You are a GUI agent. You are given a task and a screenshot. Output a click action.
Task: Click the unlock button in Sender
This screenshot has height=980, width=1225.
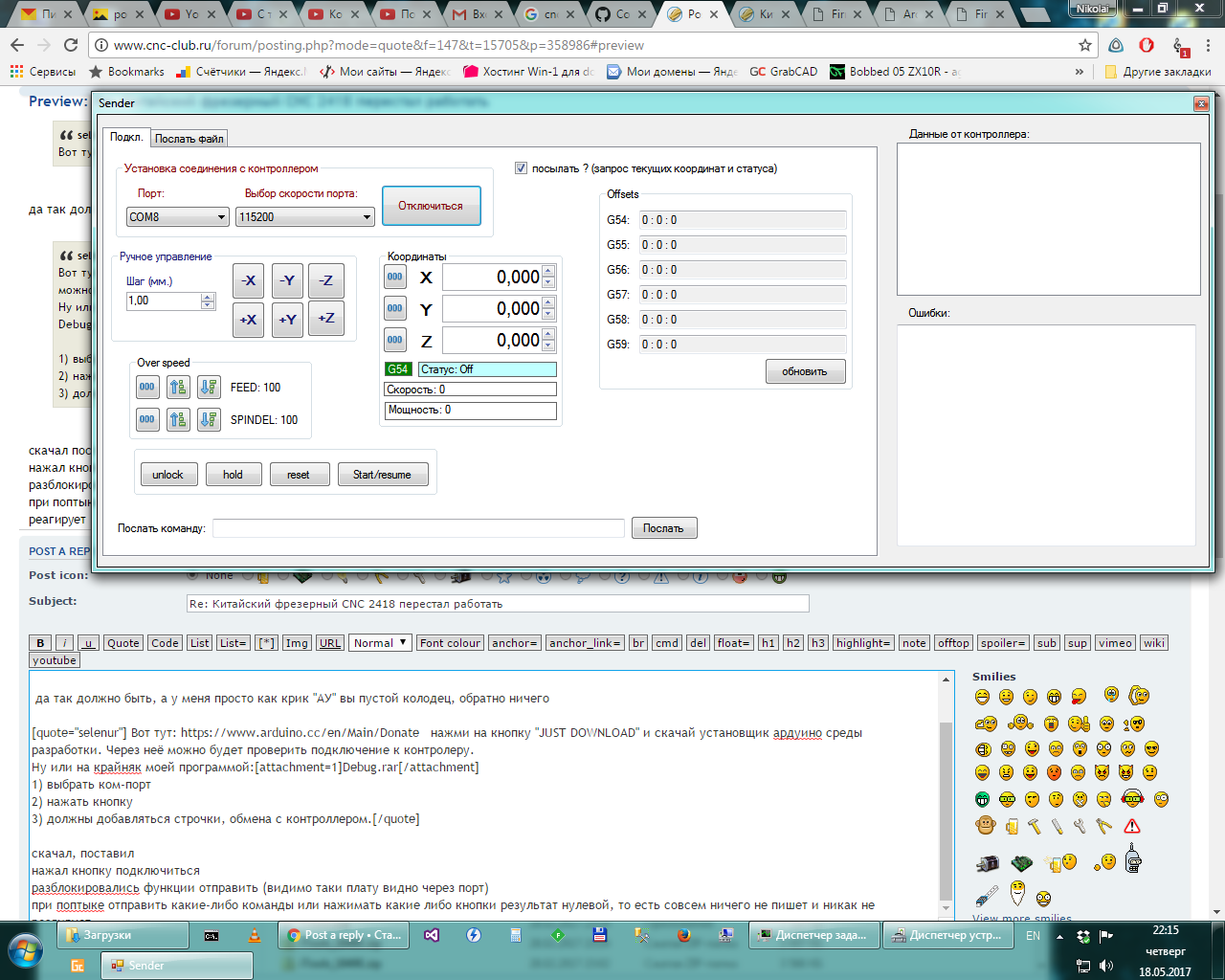point(167,475)
